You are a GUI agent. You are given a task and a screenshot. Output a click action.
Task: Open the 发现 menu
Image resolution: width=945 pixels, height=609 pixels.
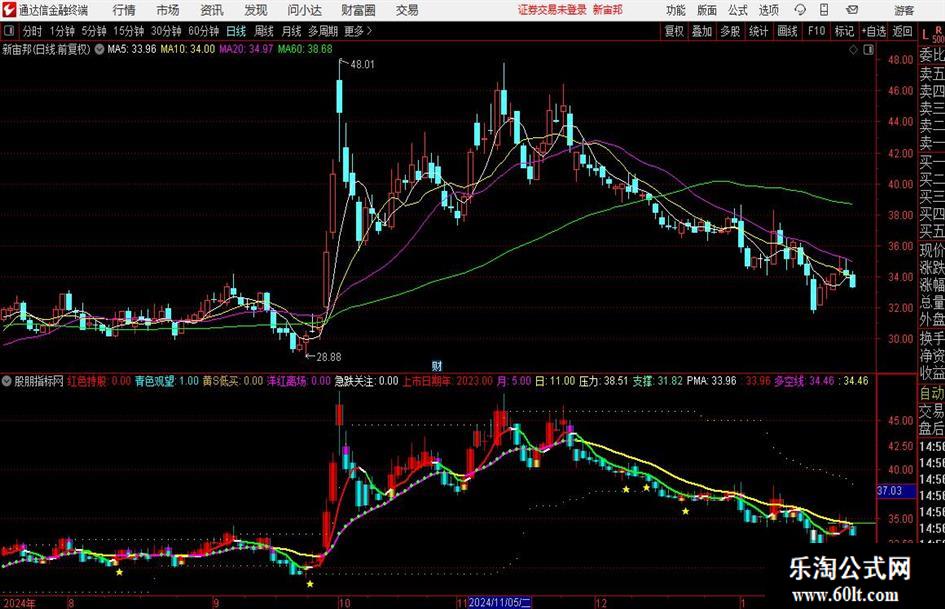[x=256, y=10]
